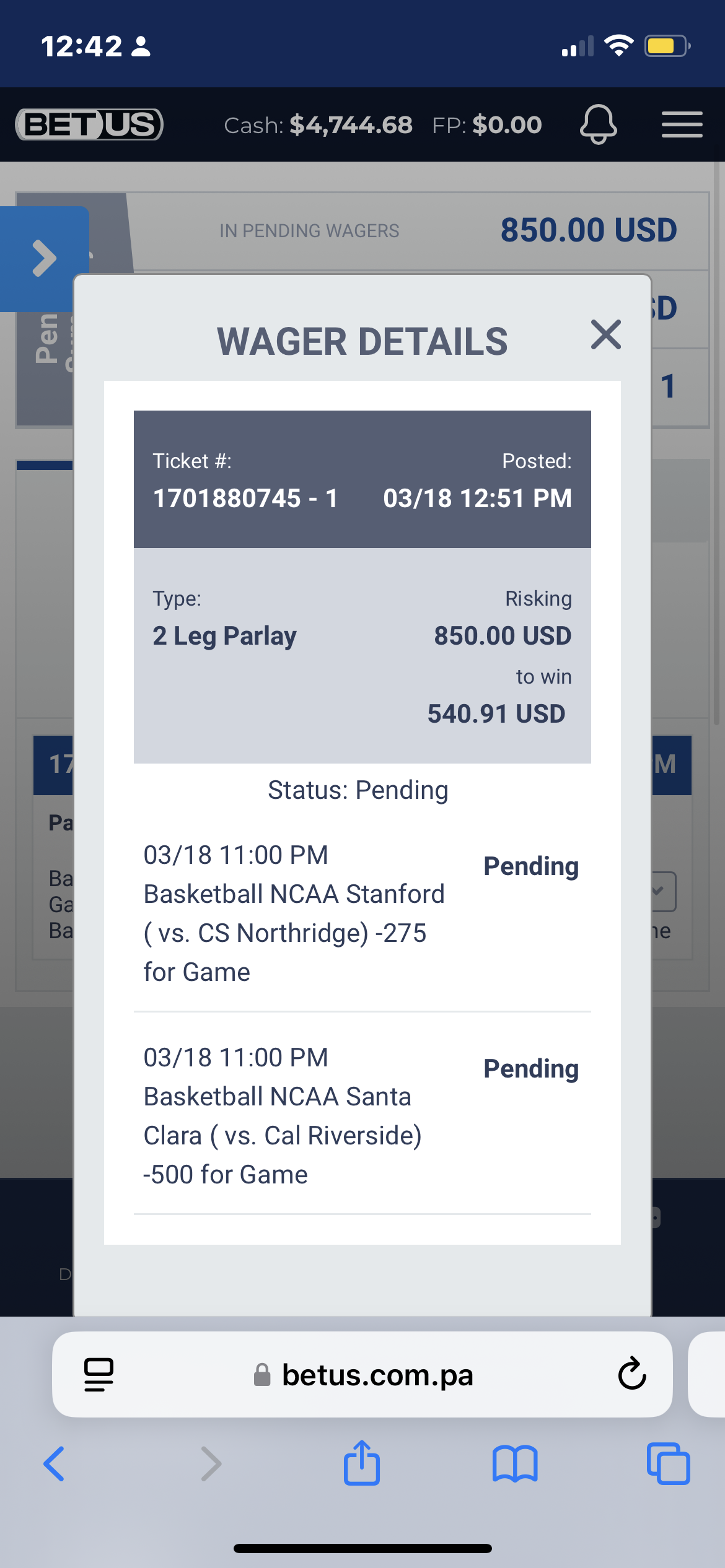Close the Wager Details dialog
Viewport: 725px width, 1568px height.
[x=605, y=334]
